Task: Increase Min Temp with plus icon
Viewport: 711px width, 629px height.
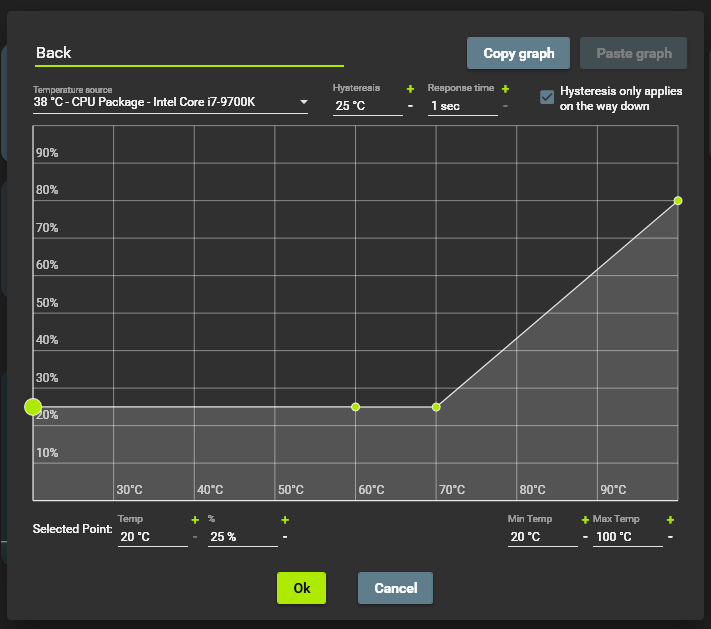Action: (x=585, y=520)
